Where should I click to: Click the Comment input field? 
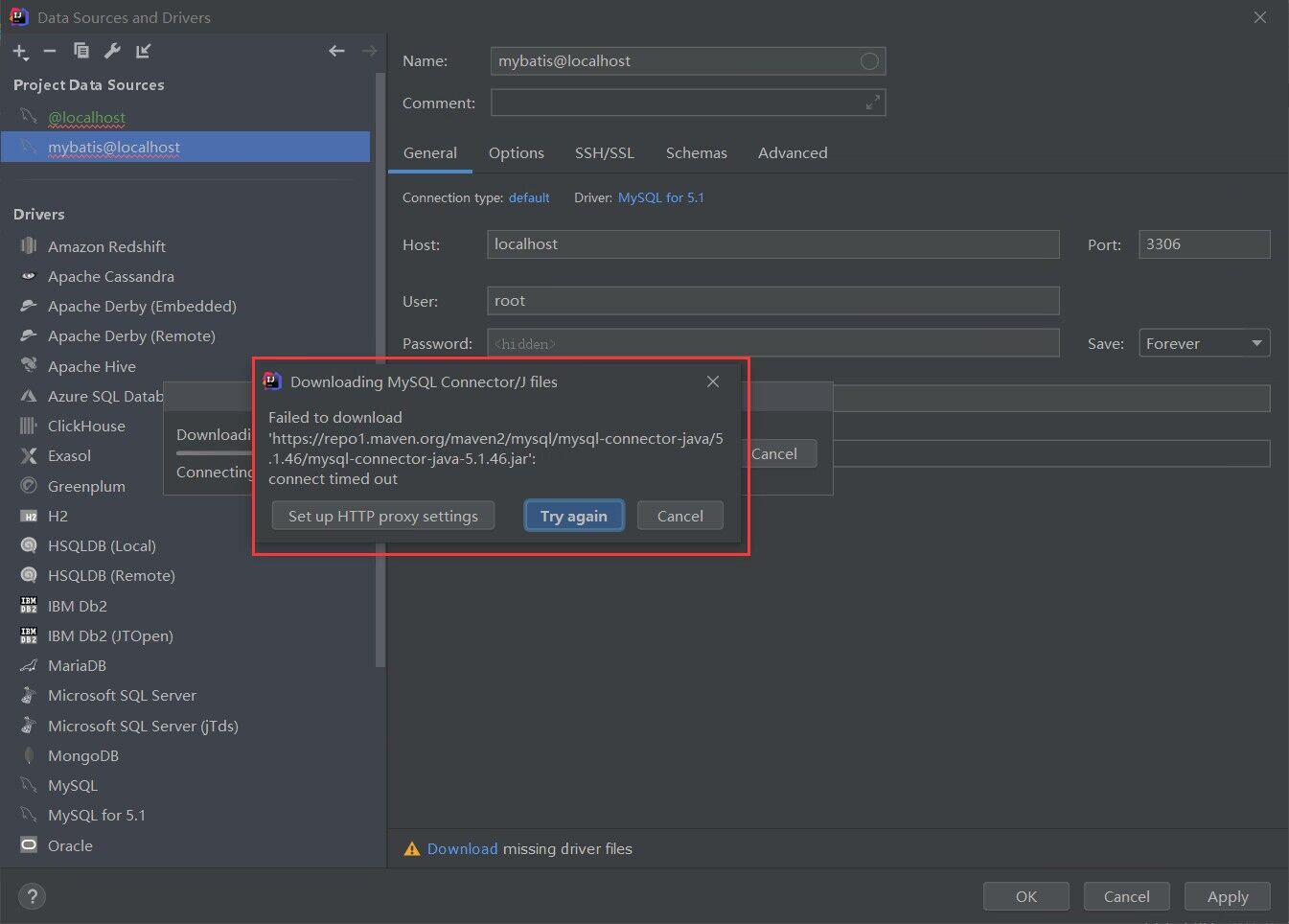[x=688, y=103]
